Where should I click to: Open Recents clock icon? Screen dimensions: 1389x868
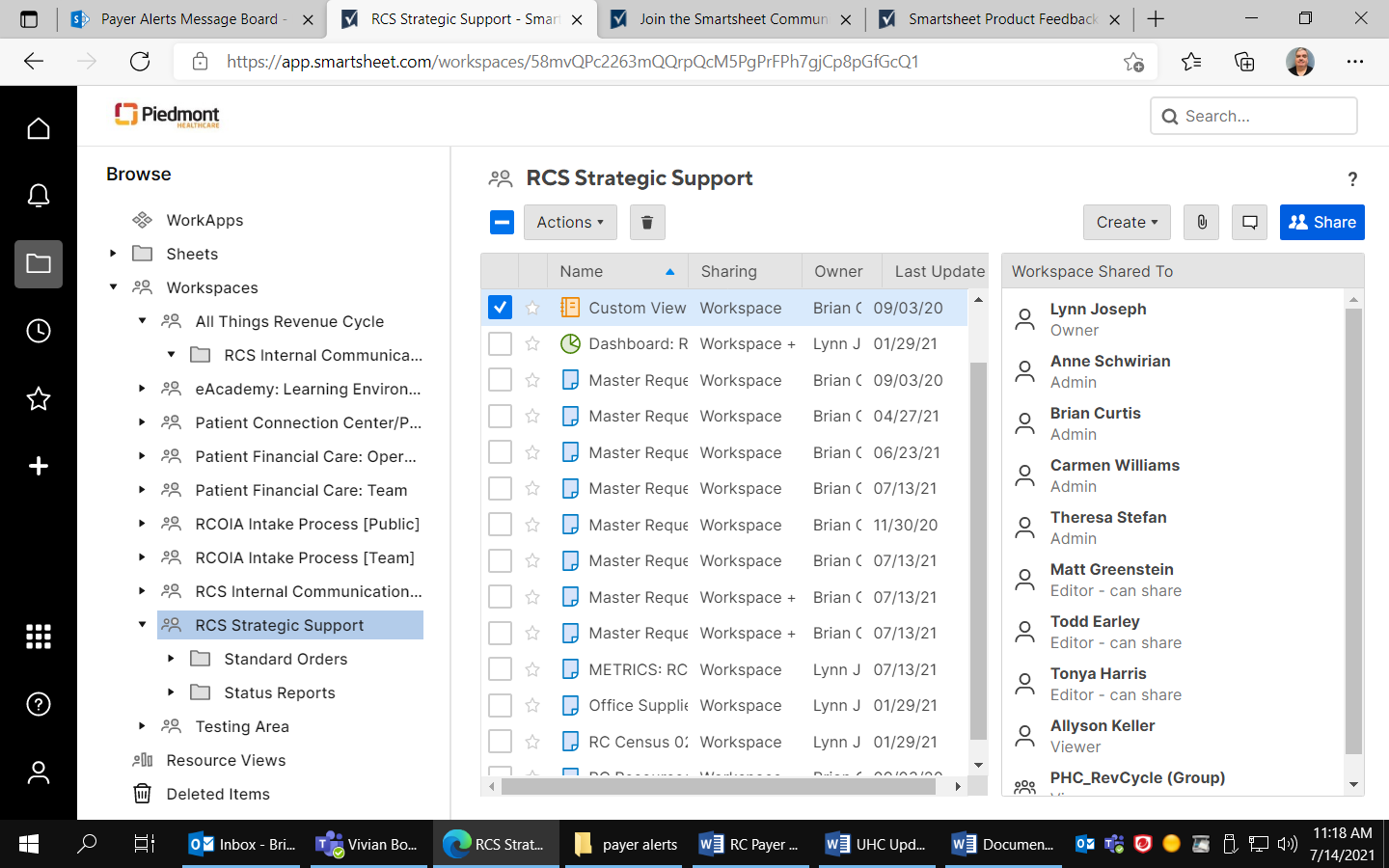pos(39,331)
